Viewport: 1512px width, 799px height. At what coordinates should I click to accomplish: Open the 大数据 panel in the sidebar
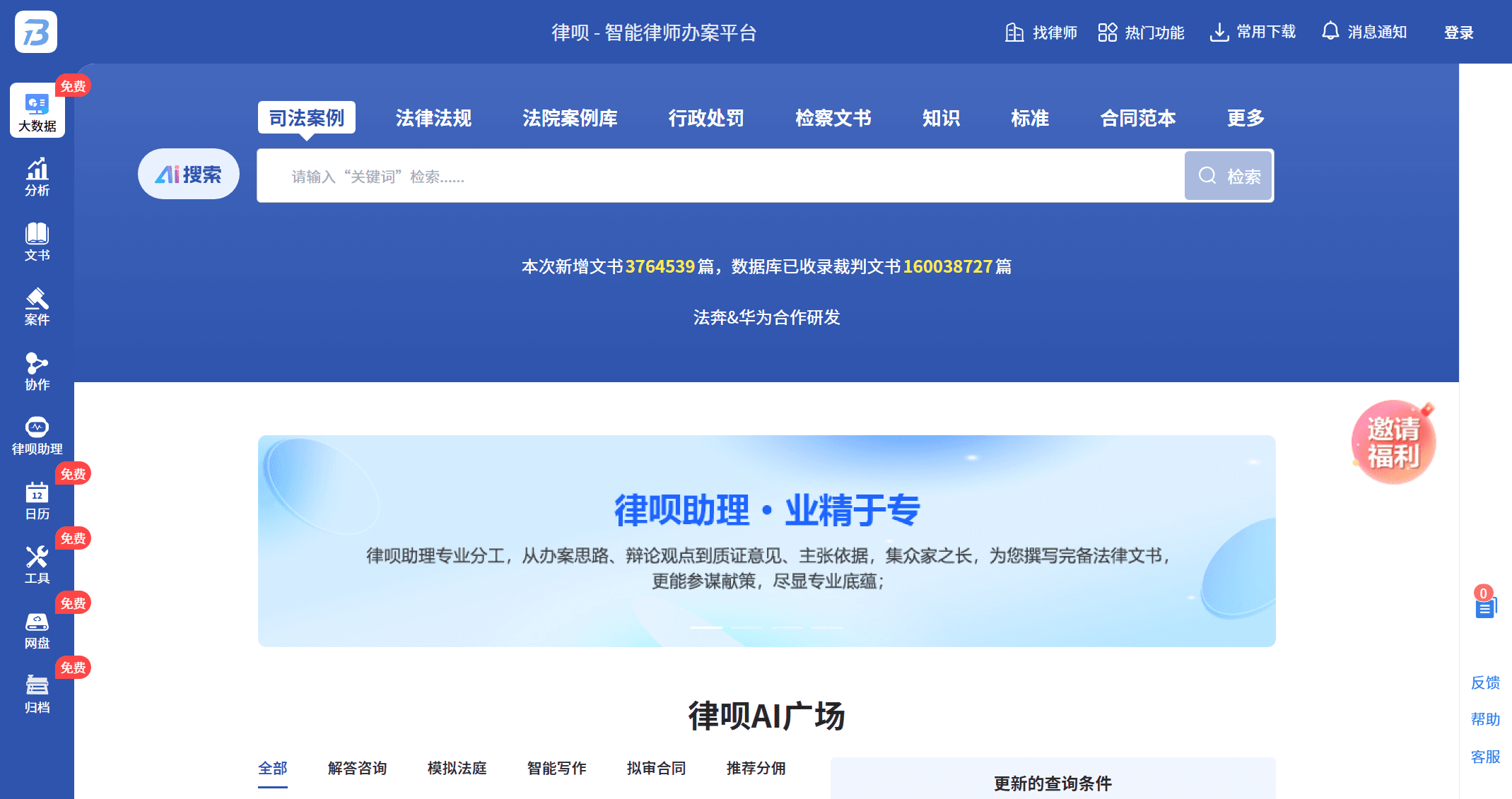coord(36,111)
